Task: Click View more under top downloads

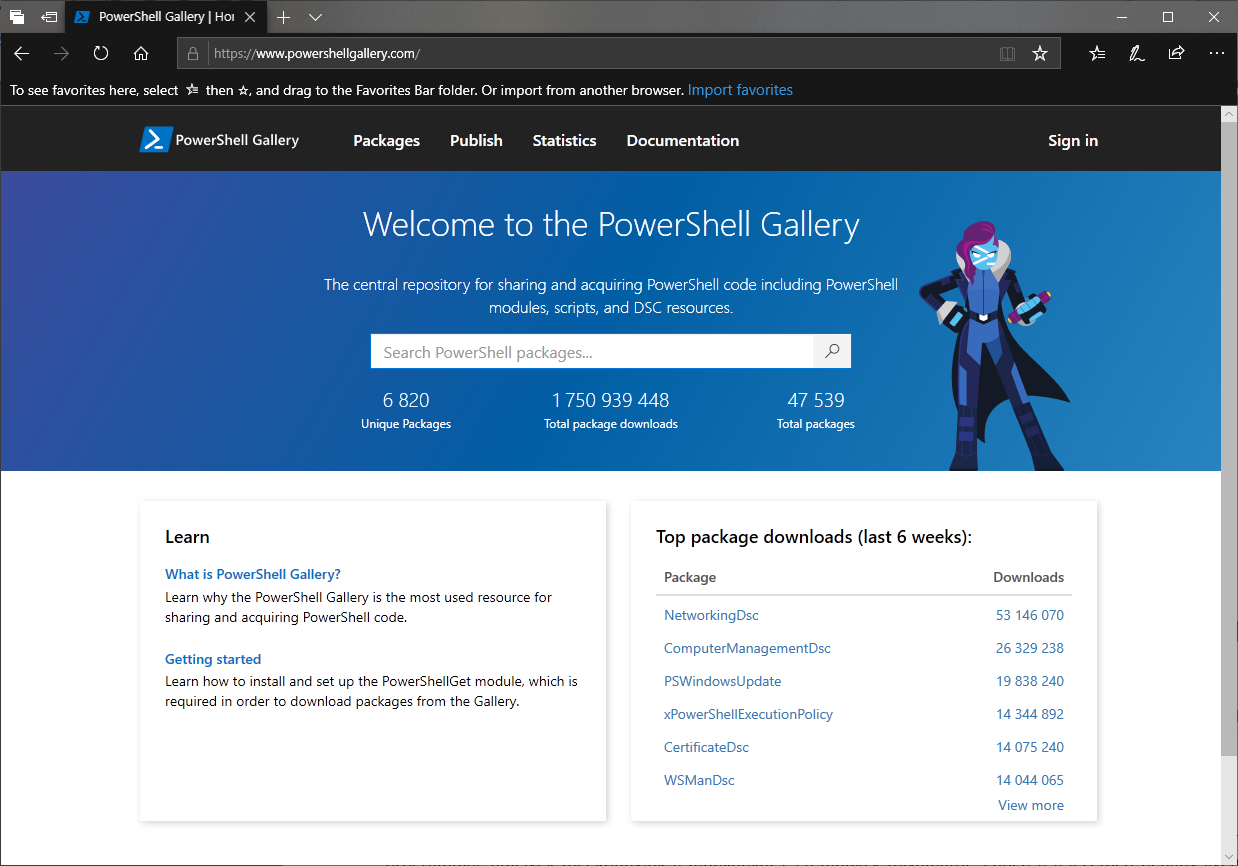Action: 1030,805
